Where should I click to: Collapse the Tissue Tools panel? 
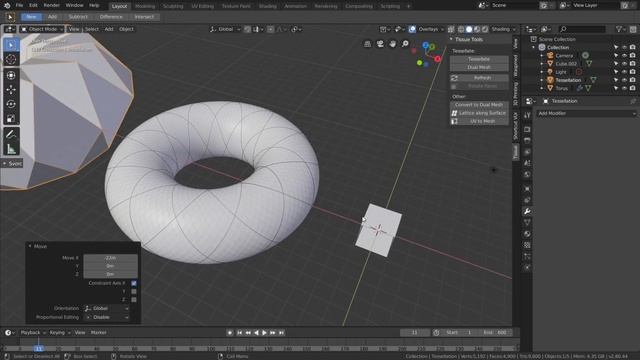coord(451,39)
